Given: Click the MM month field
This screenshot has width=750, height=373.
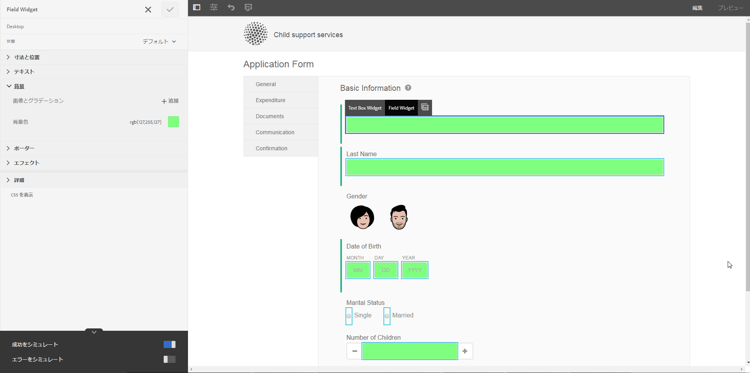Looking at the screenshot, I should click(x=358, y=270).
